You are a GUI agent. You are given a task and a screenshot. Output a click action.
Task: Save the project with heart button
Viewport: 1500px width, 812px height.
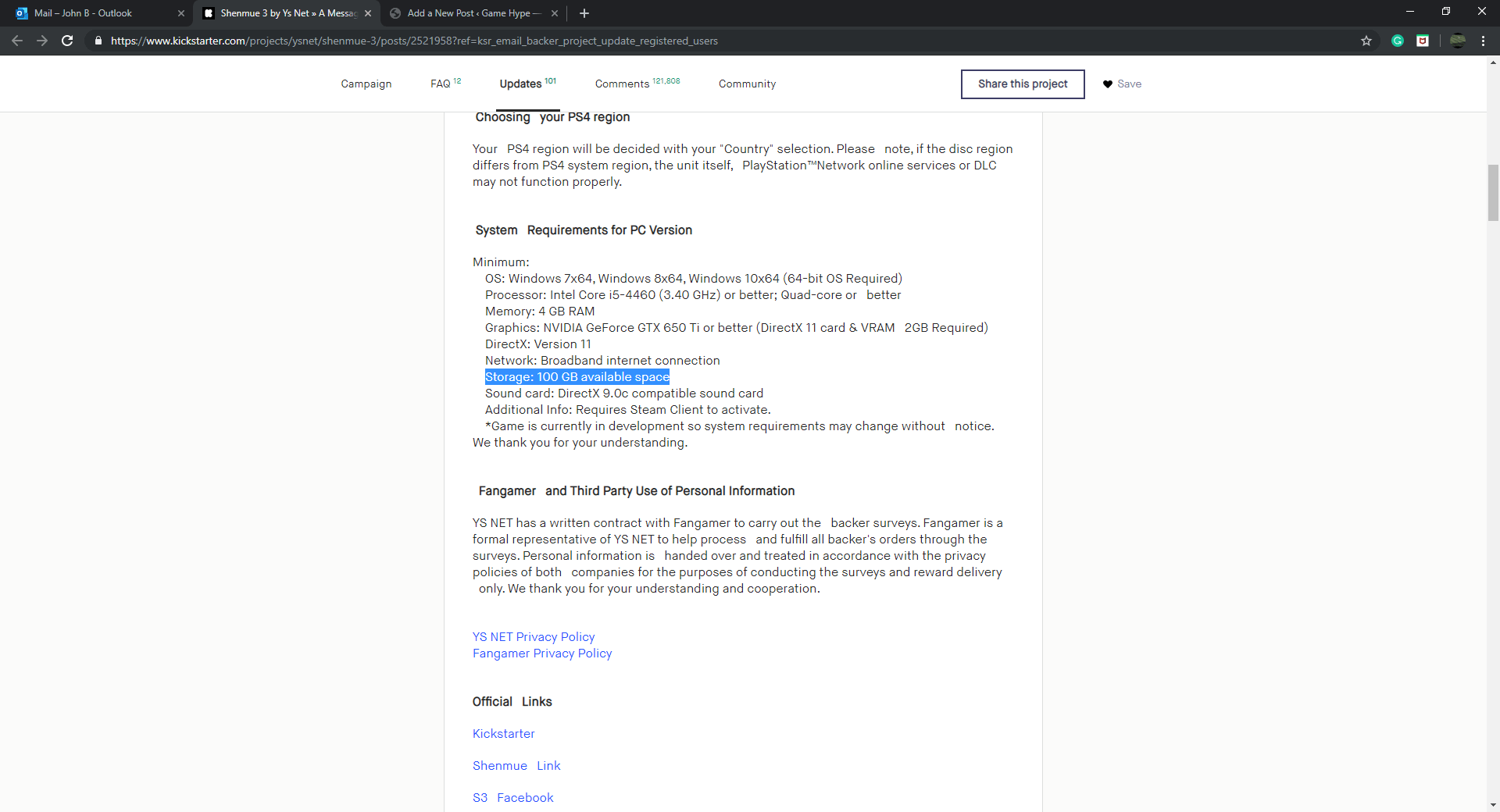1122,84
